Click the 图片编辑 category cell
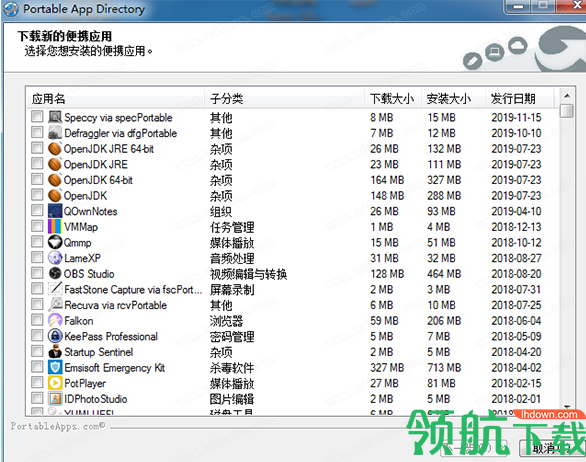586x462 pixels. click(x=232, y=399)
